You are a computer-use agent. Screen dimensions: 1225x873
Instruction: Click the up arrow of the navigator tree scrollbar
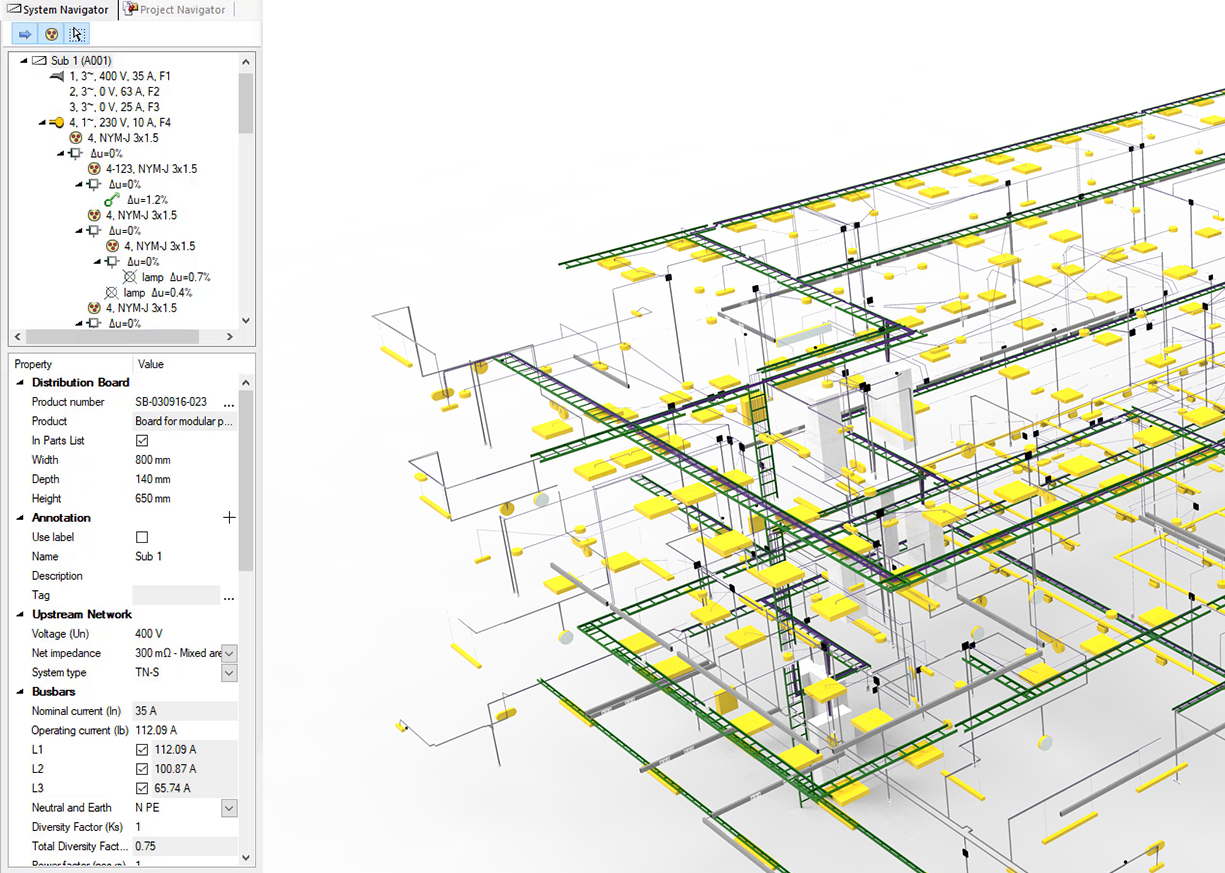246,62
